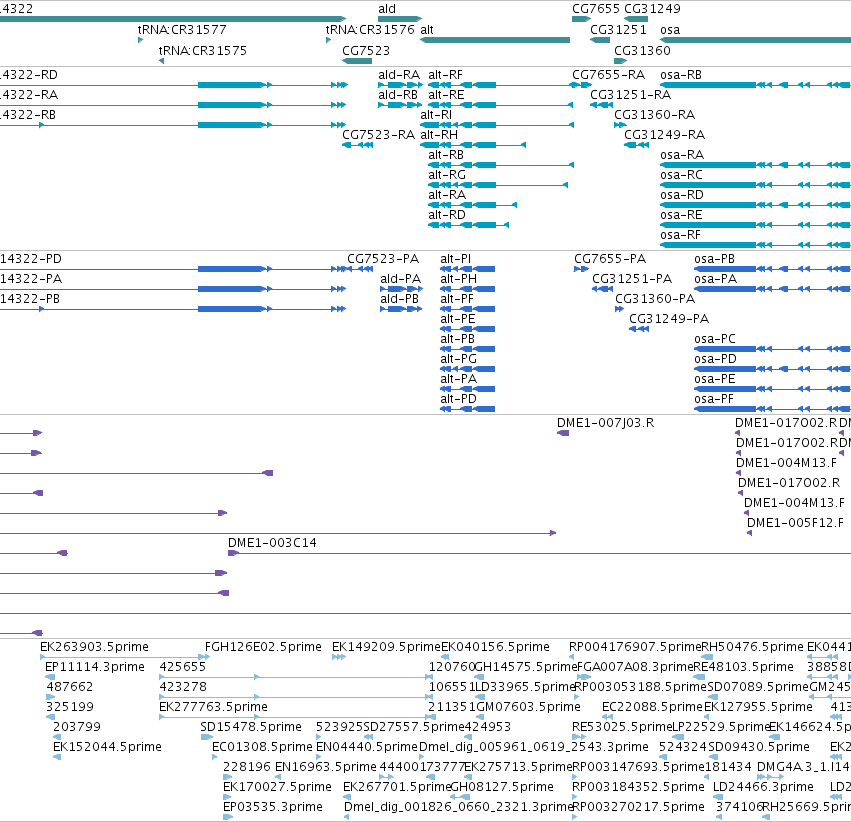Click the alt-RI transcript label
This screenshot has height=822, width=851.
(x=436, y=114)
